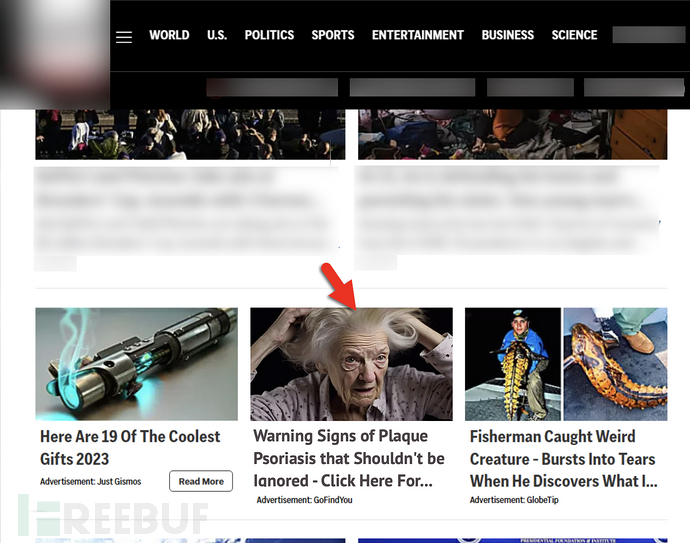Click the orange creature on deck photo

point(615,364)
